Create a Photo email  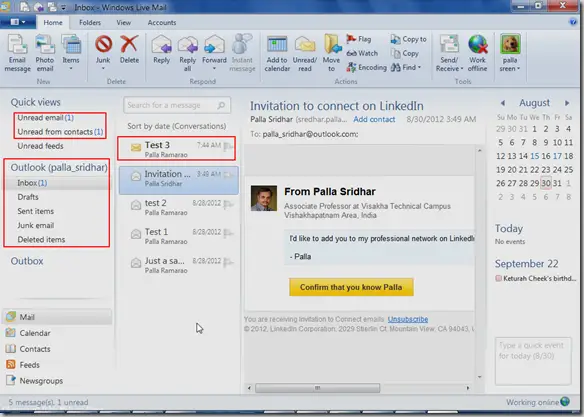click(45, 53)
